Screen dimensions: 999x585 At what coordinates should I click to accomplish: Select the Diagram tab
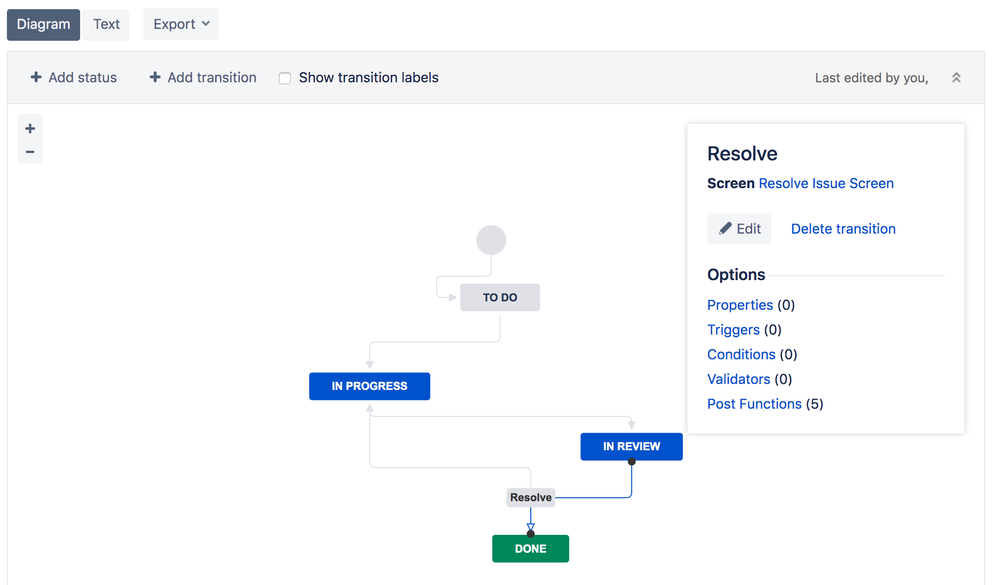tap(43, 24)
